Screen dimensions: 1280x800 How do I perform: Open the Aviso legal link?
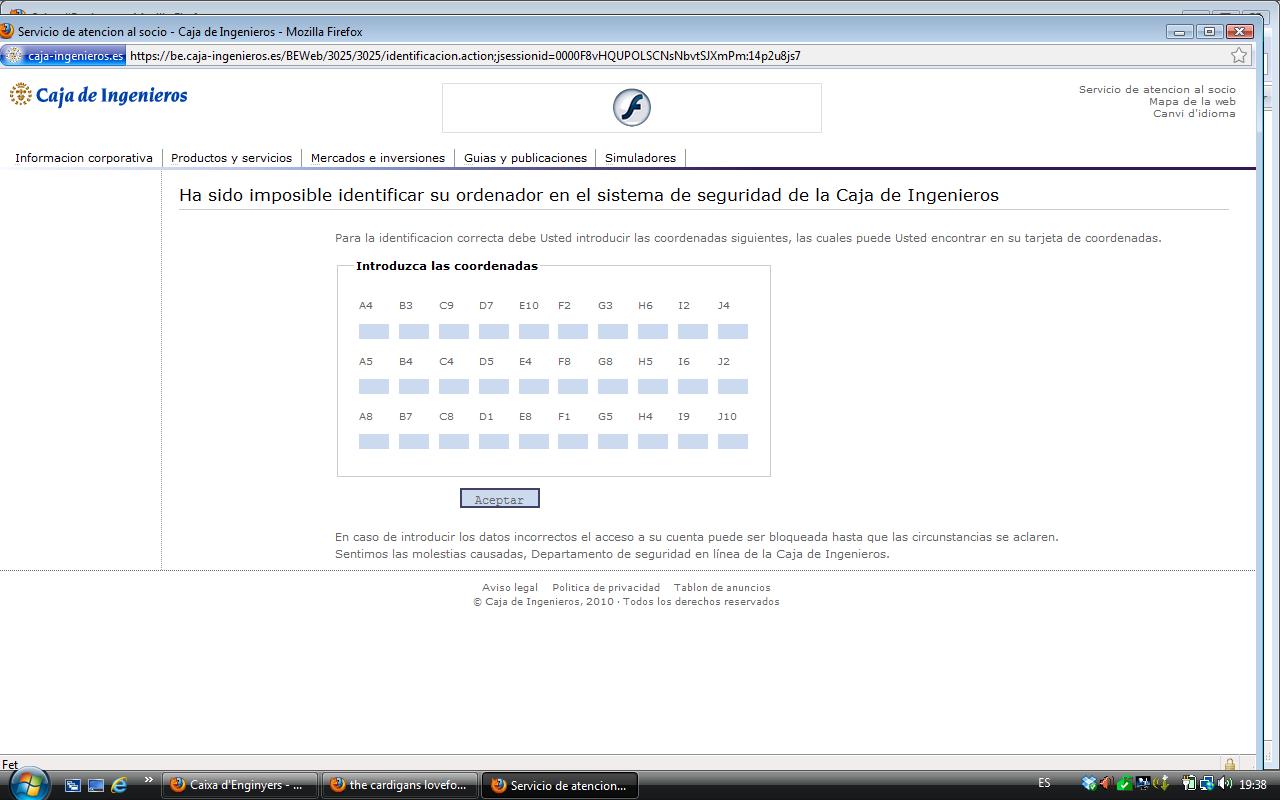510,588
